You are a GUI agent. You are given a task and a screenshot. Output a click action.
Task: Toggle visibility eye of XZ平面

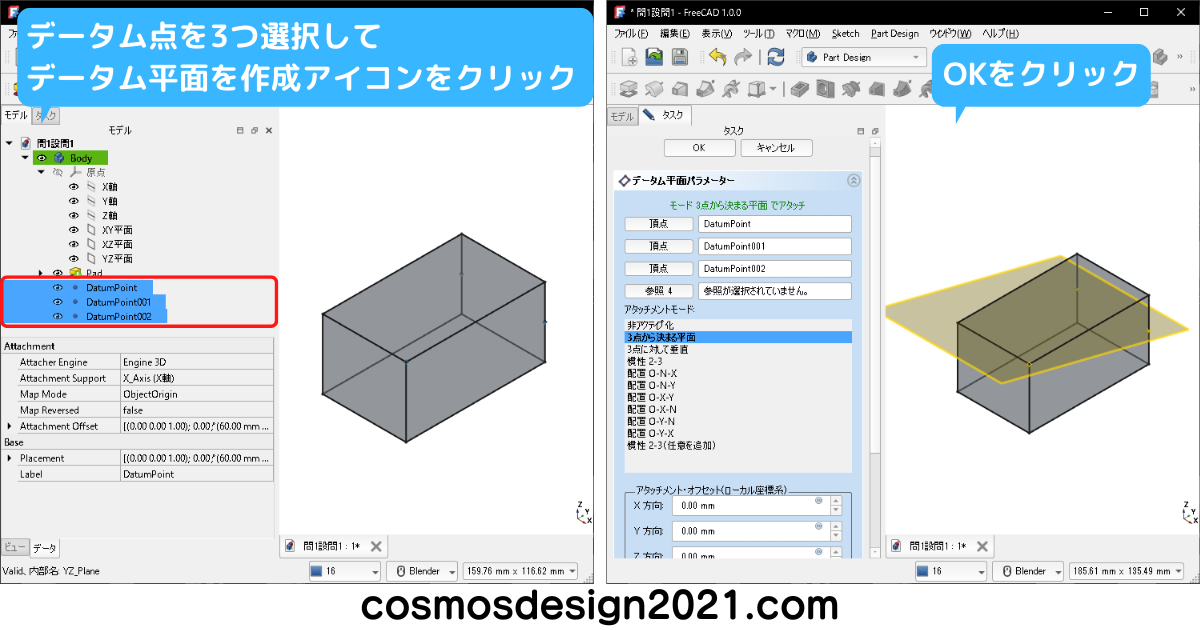(74, 244)
